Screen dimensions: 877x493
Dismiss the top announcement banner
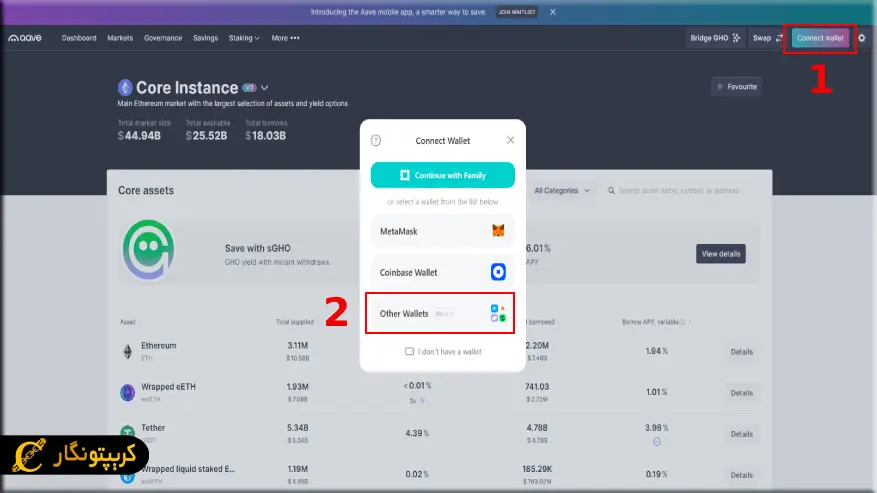point(553,12)
